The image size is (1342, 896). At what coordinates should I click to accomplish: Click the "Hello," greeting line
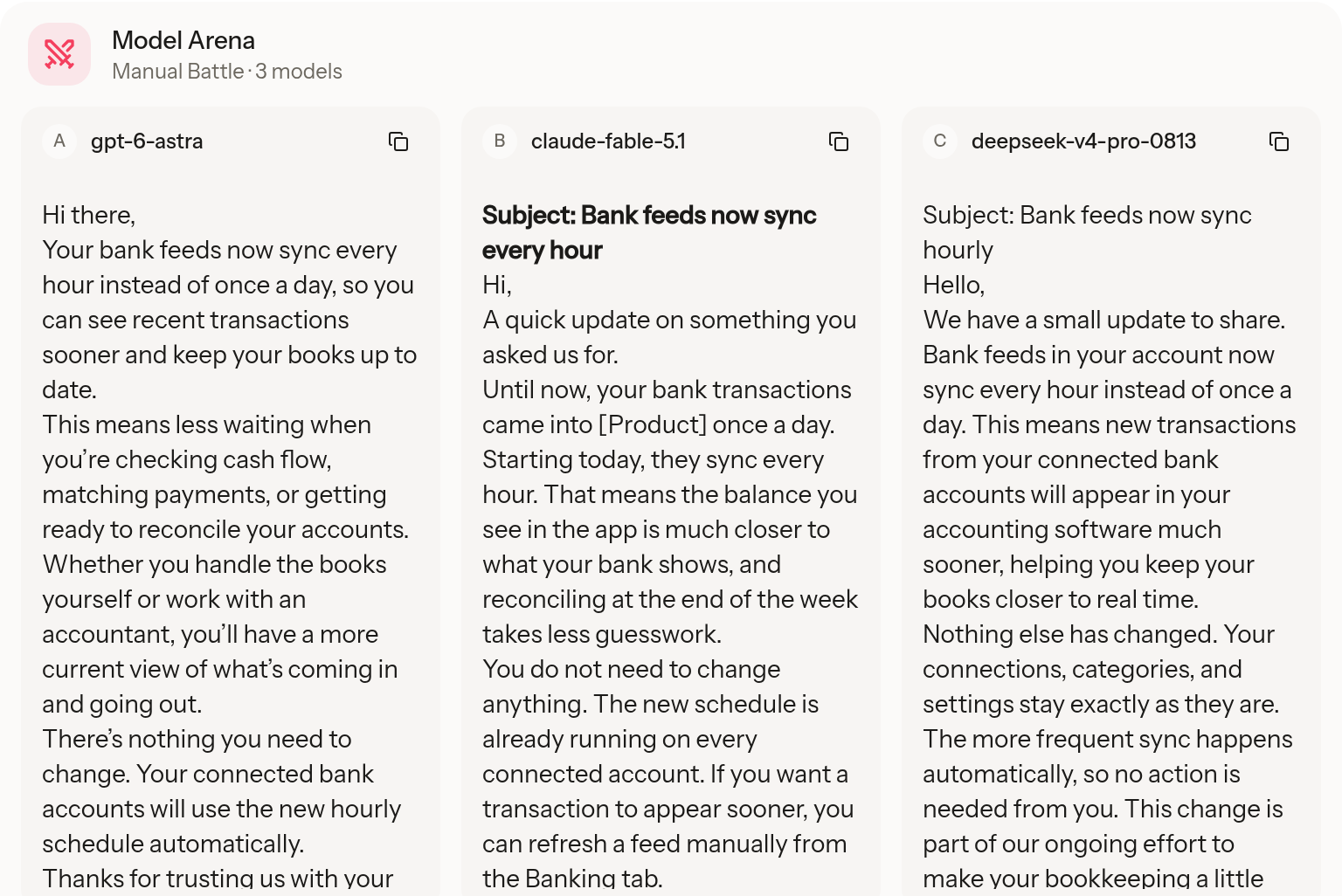(953, 285)
